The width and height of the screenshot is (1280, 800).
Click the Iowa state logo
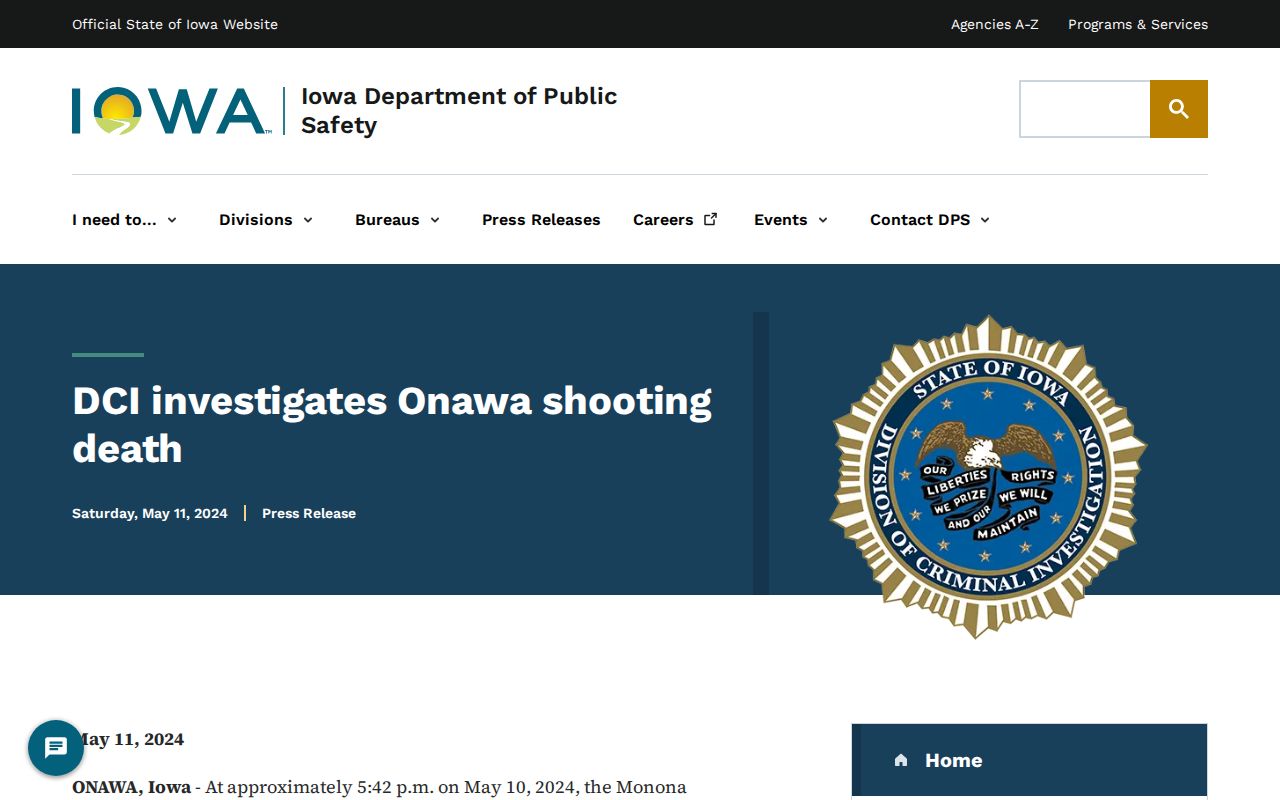coord(171,111)
